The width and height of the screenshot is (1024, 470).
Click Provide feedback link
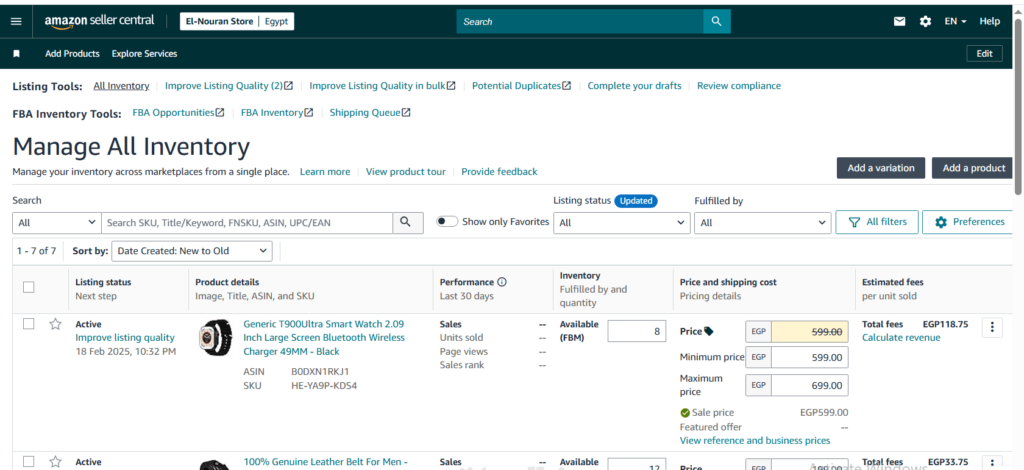coord(500,172)
